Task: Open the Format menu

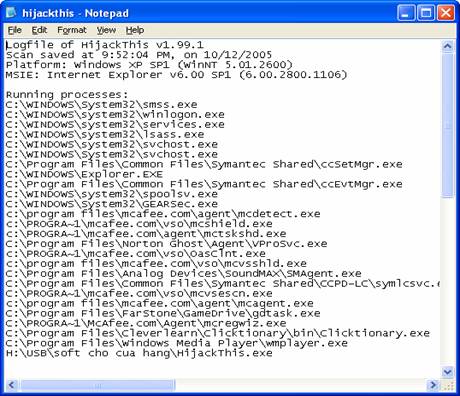Action: coord(72,30)
